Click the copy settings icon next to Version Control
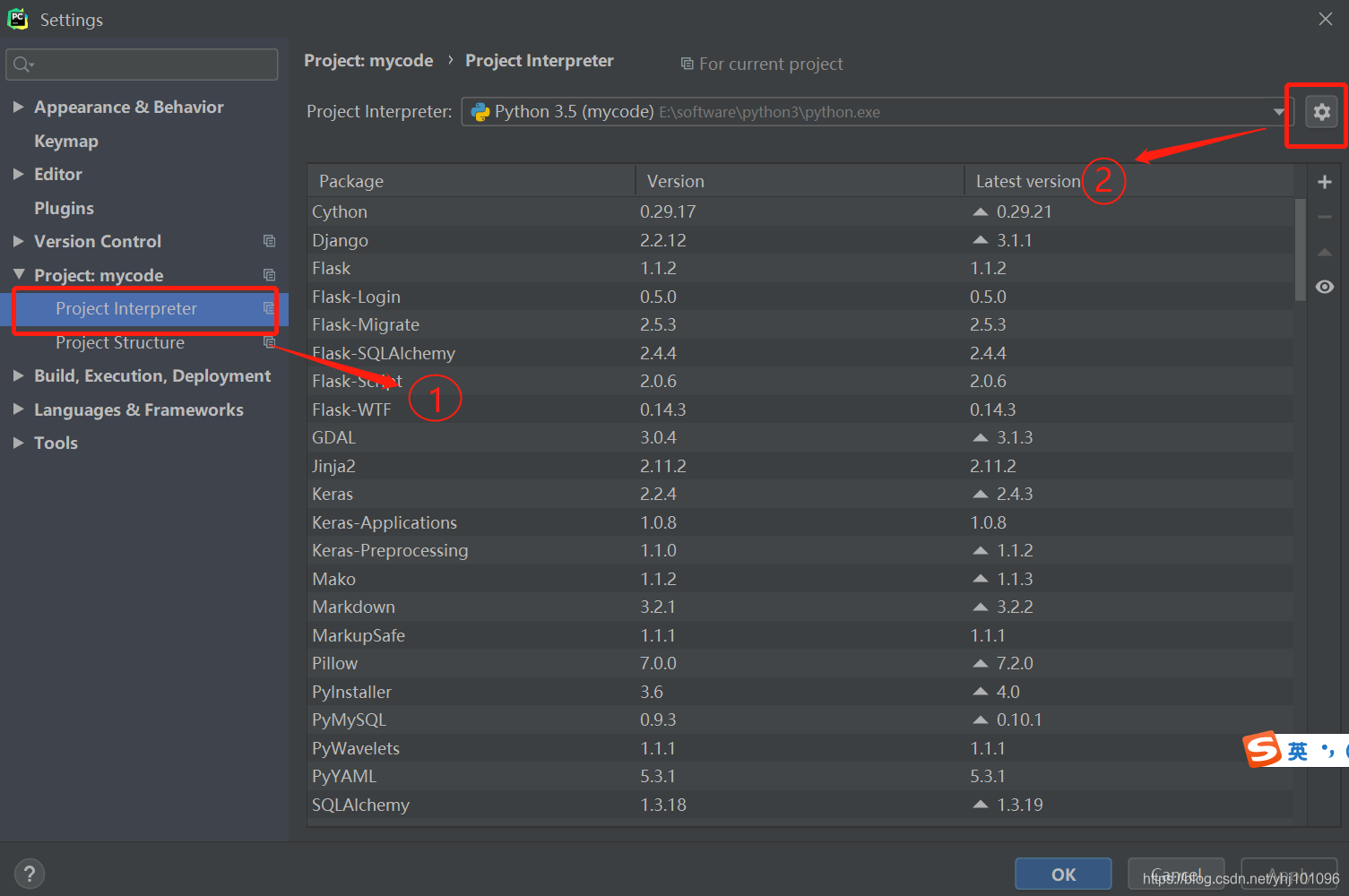 click(270, 240)
